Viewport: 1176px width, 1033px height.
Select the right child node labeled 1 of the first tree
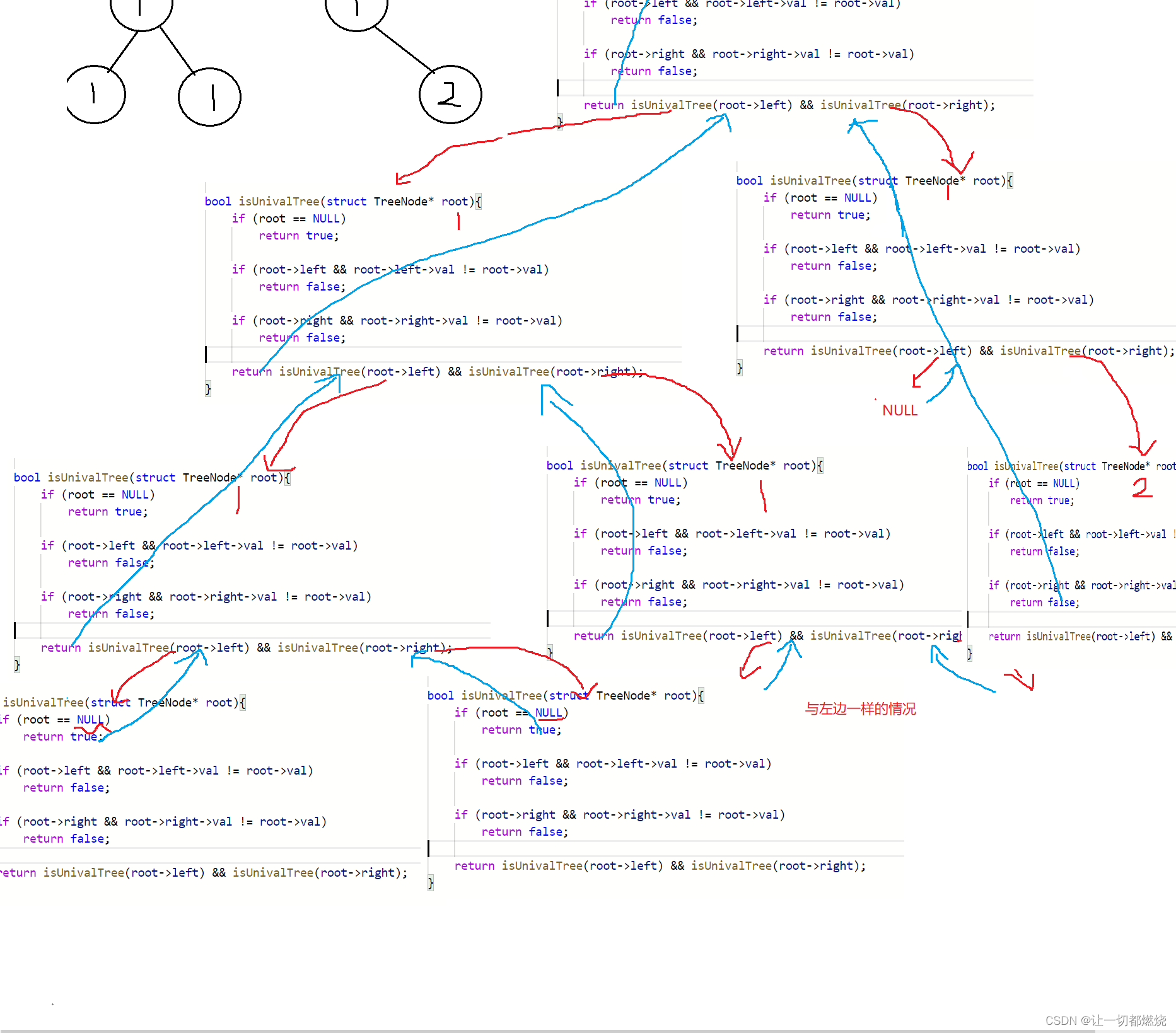point(209,97)
